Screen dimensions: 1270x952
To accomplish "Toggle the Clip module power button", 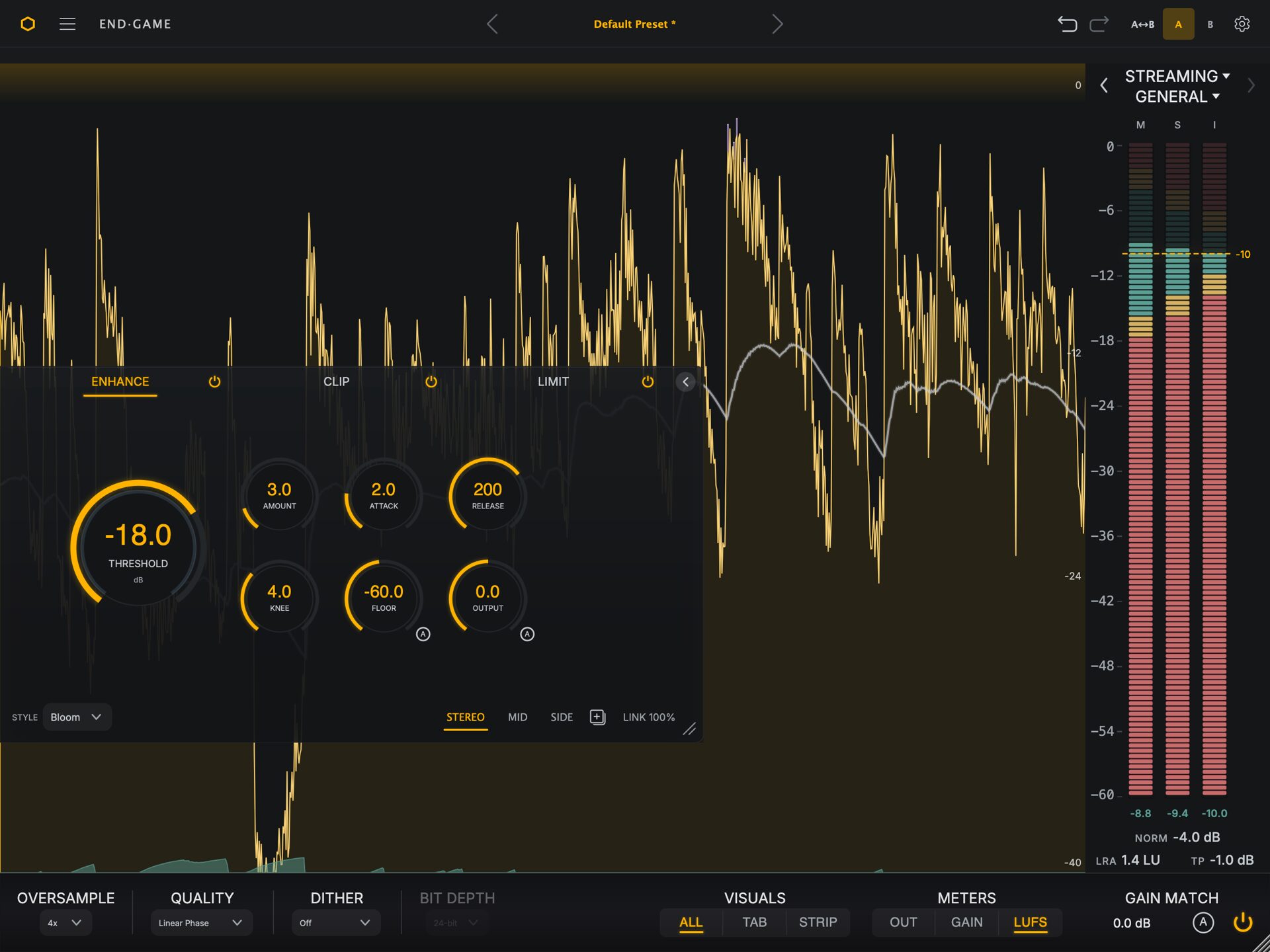I will coord(431,381).
